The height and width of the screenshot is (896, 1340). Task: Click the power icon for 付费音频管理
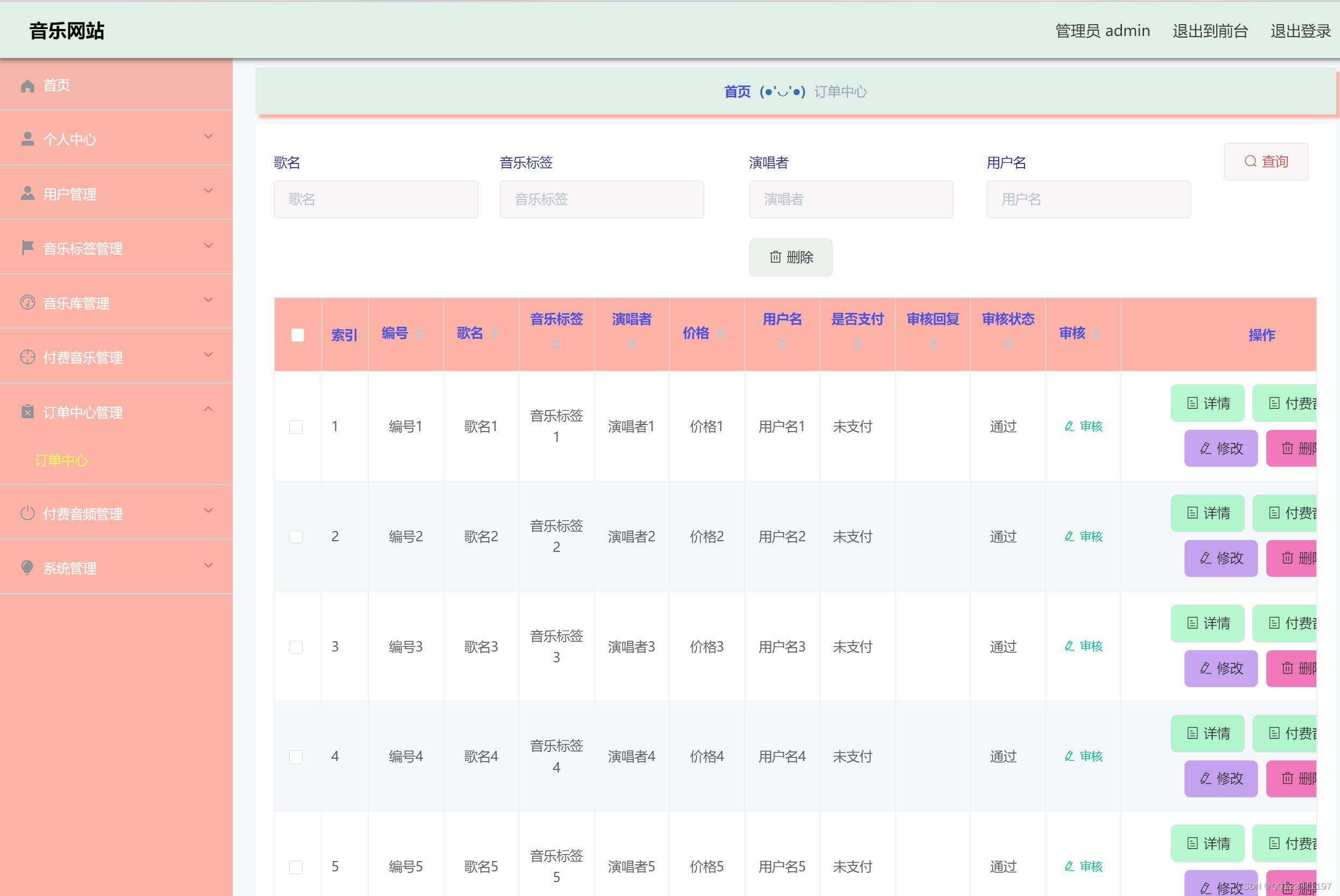tap(27, 513)
